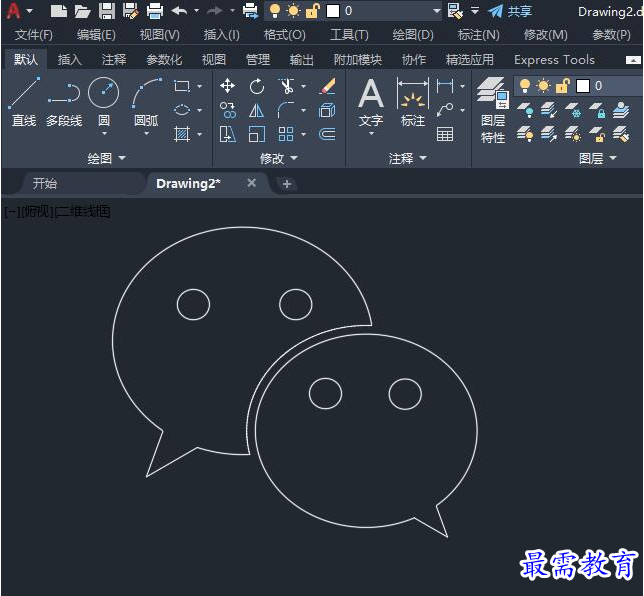Open the 编辑(E) menu
Image resolution: width=644 pixels, height=596 pixels.
pyautogui.click(x=96, y=35)
